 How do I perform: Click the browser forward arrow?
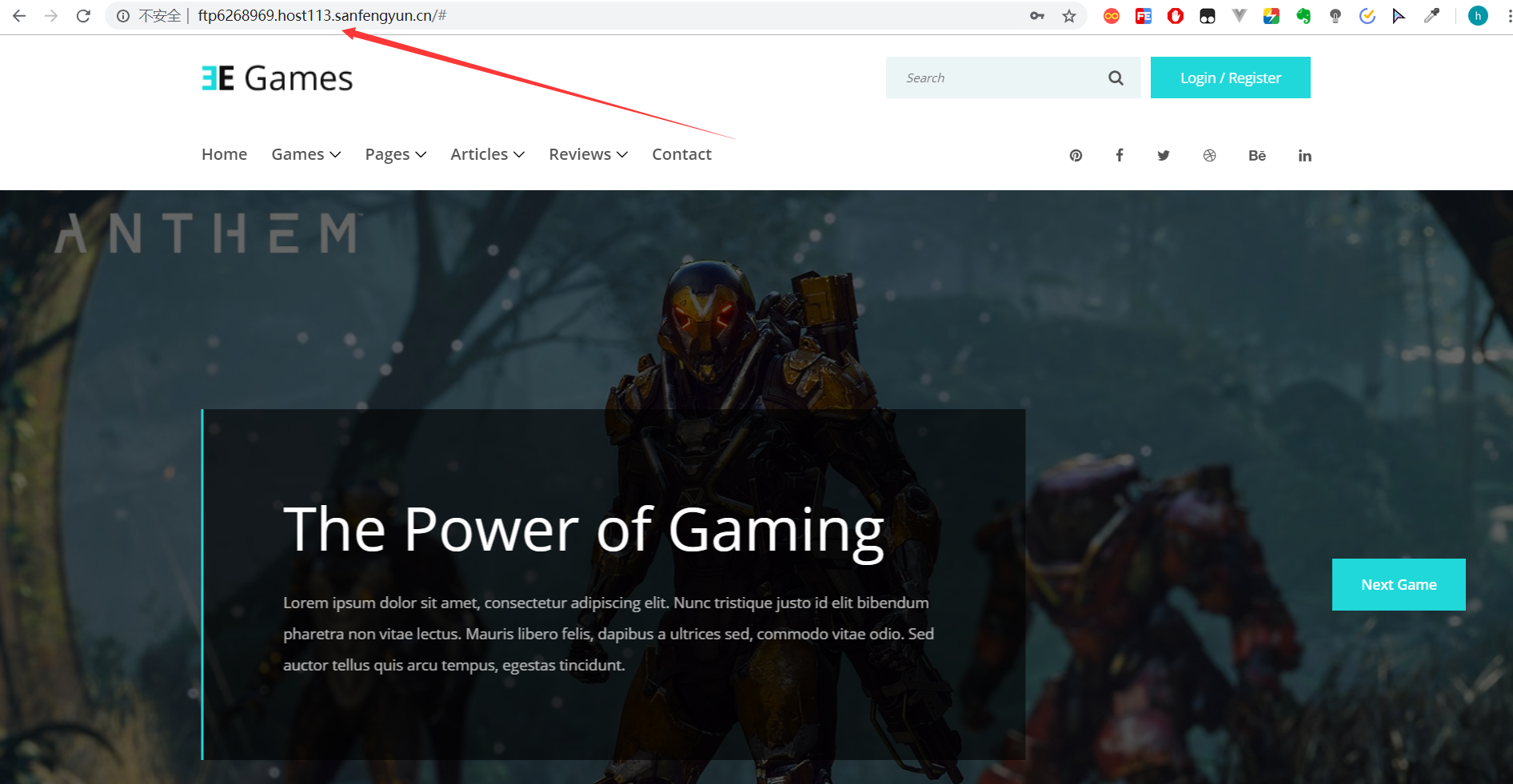[51, 16]
